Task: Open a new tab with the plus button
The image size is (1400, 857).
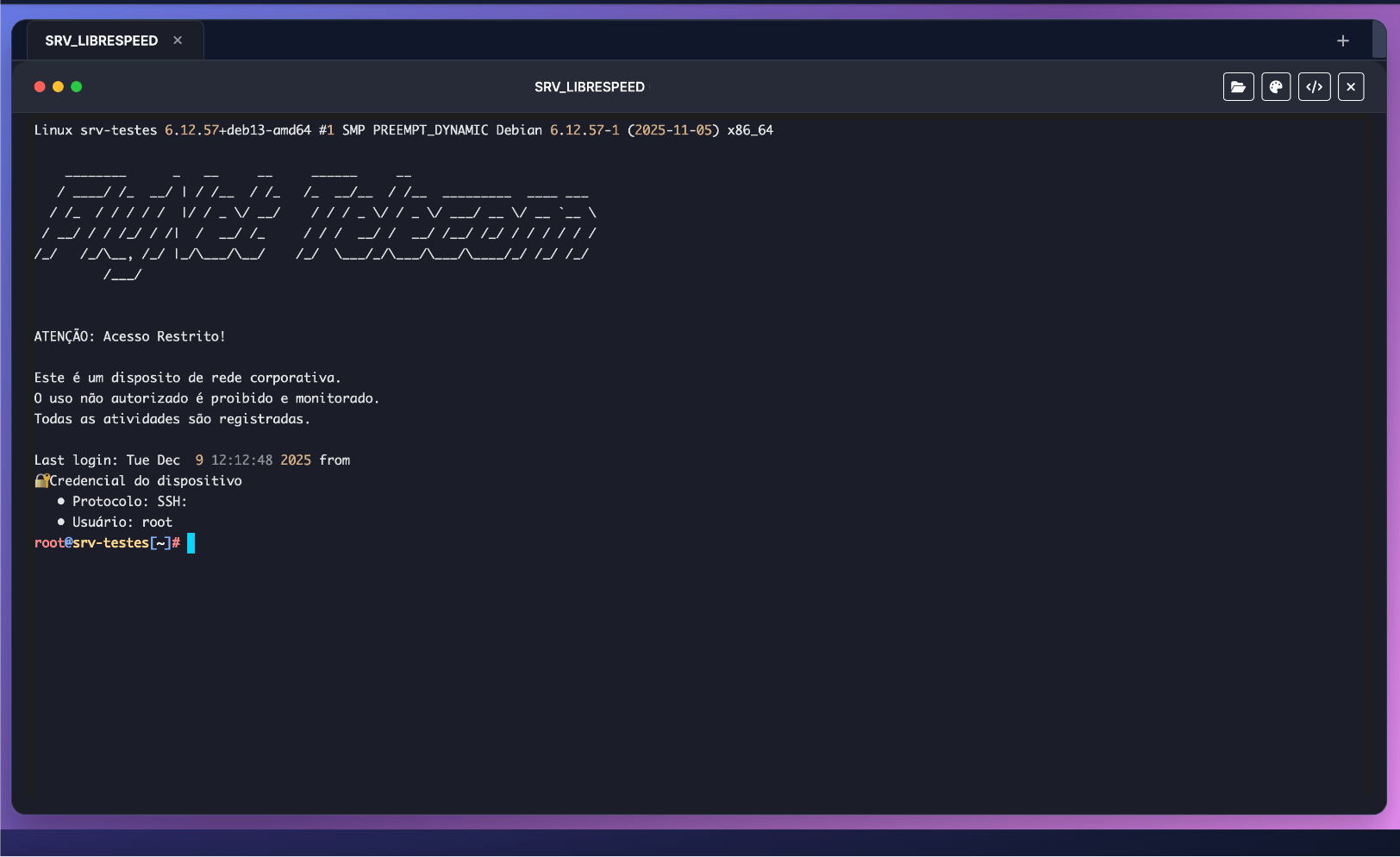Action: (1342, 40)
